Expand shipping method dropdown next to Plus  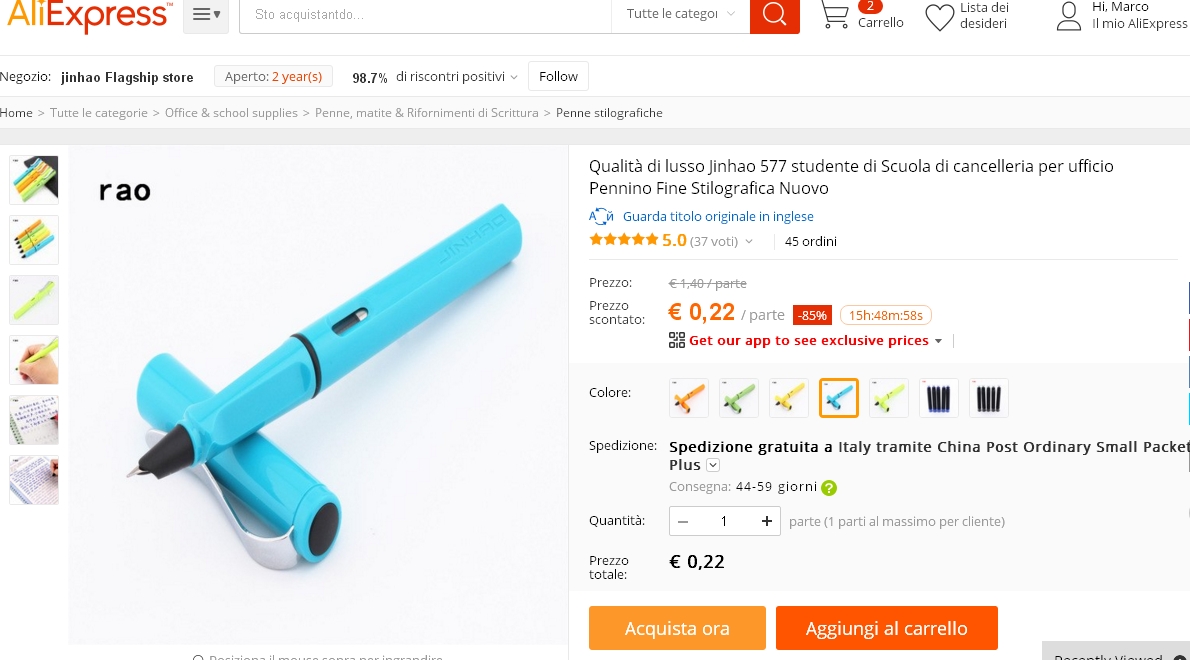713,465
